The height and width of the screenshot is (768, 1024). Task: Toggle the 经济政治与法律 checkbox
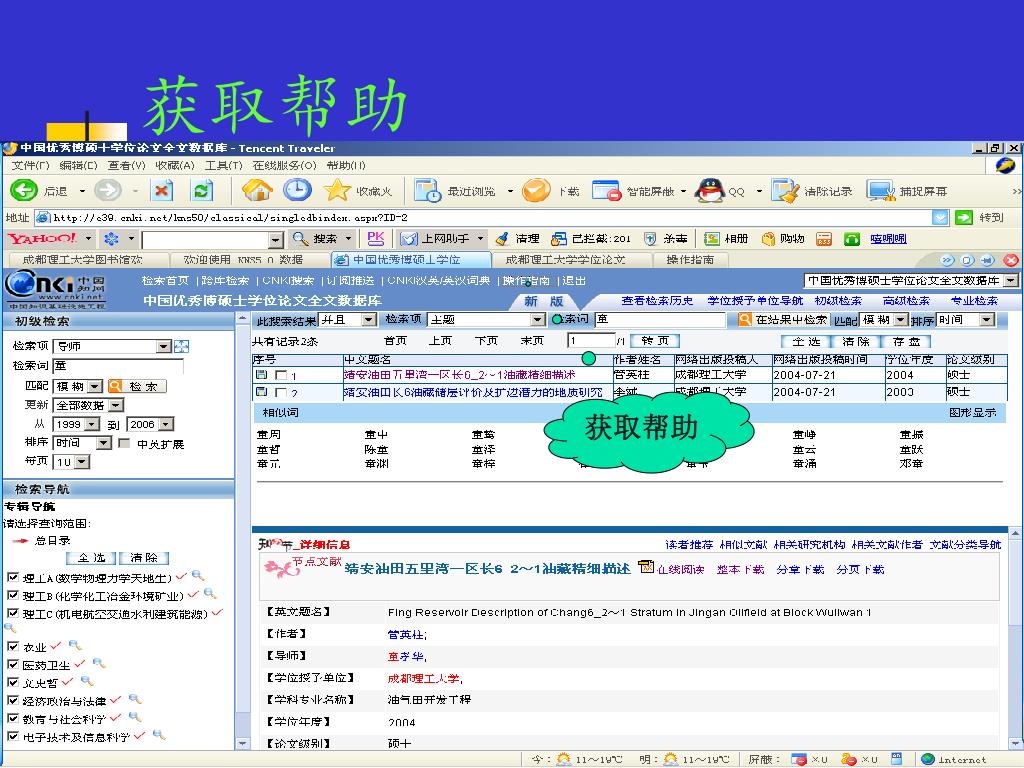pyautogui.click(x=12, y=700)
